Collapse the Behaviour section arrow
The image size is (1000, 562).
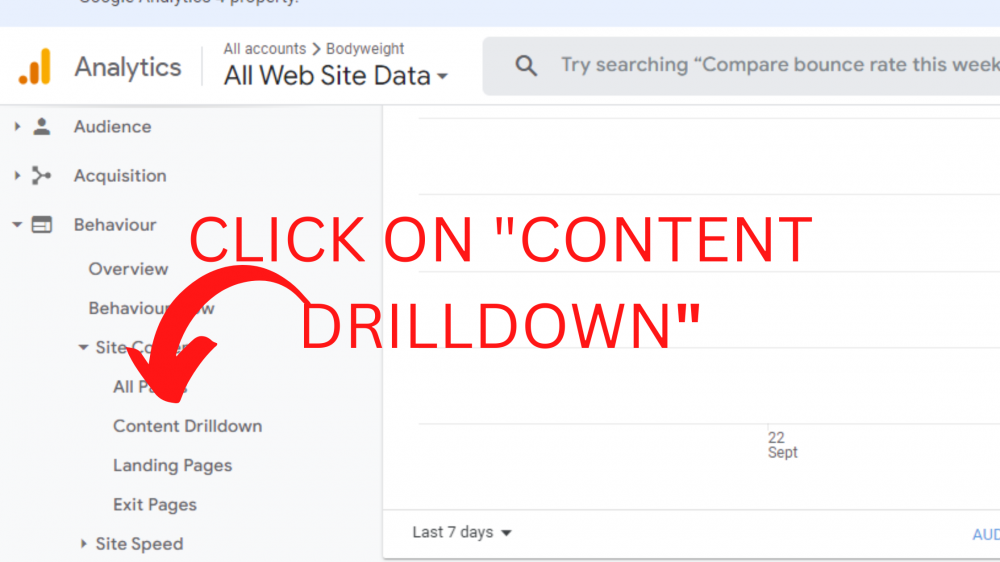[x=17, y=225]
